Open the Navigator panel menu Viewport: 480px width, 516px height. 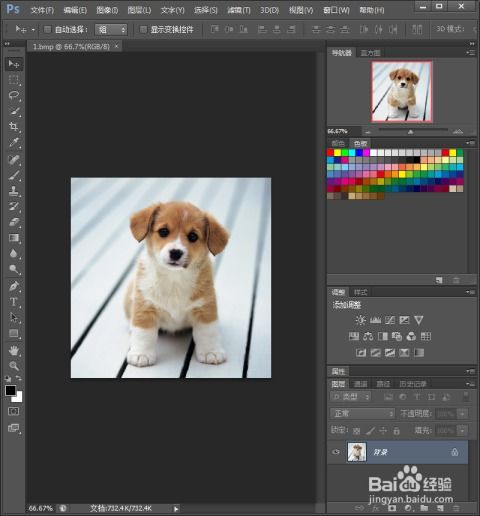point(470,53)
